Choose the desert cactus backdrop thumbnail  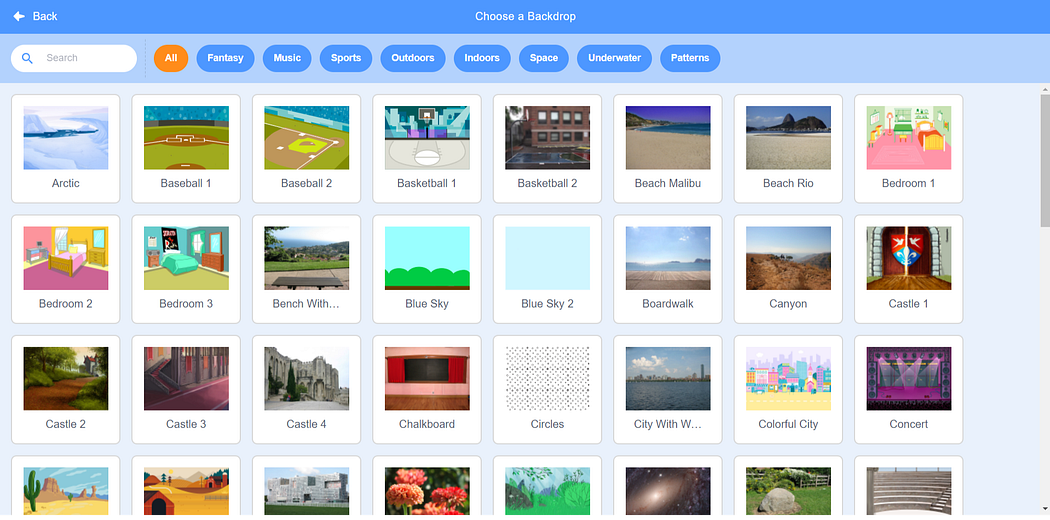point(66,491)
